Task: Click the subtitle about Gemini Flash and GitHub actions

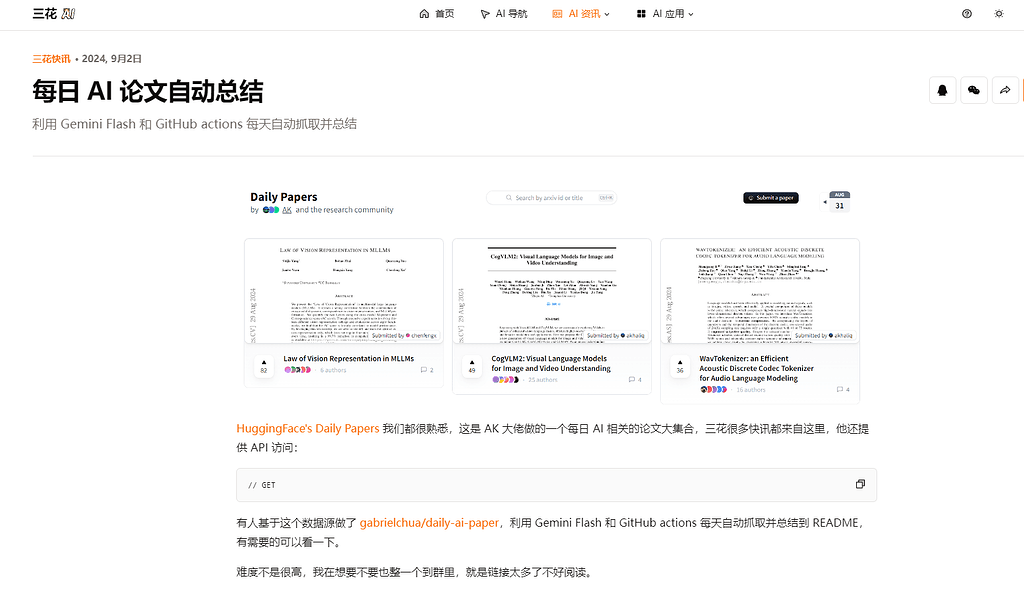Action: [x=195, y=124]
